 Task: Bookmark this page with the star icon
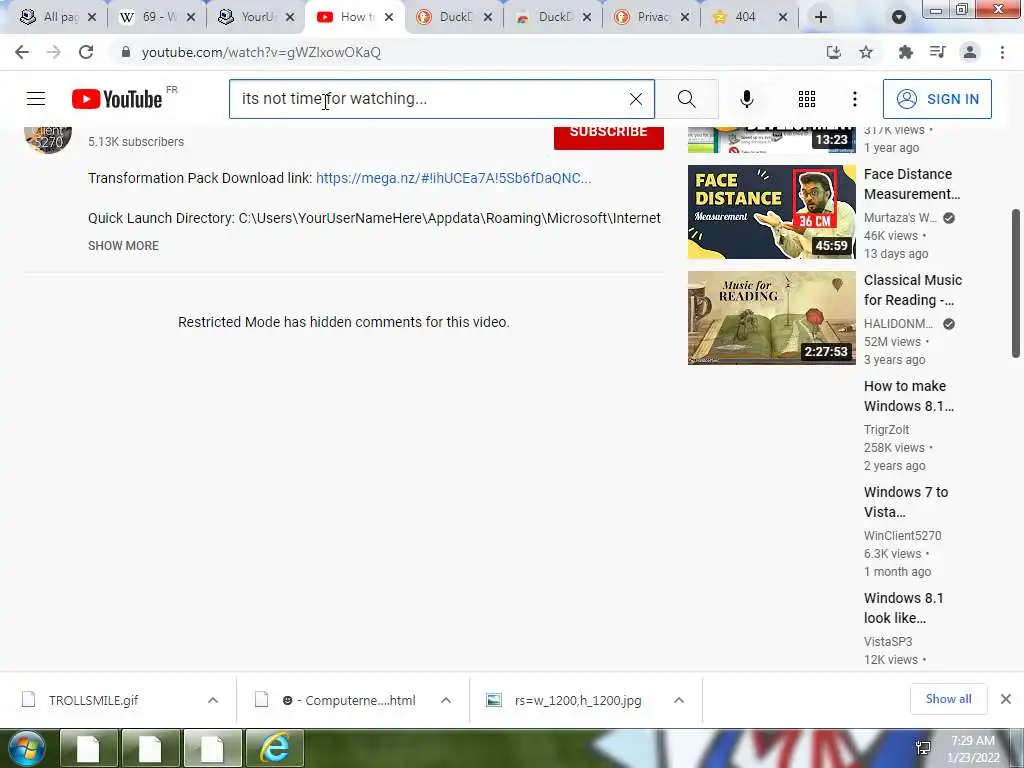coord(866,52)
